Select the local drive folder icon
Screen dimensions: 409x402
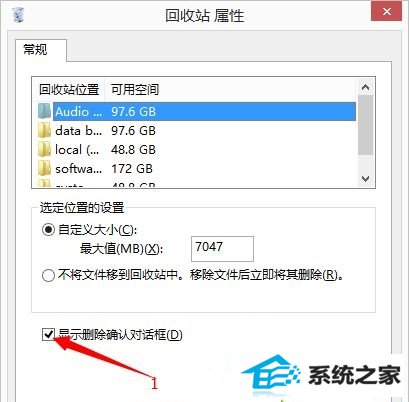click(x=44, y=149)
